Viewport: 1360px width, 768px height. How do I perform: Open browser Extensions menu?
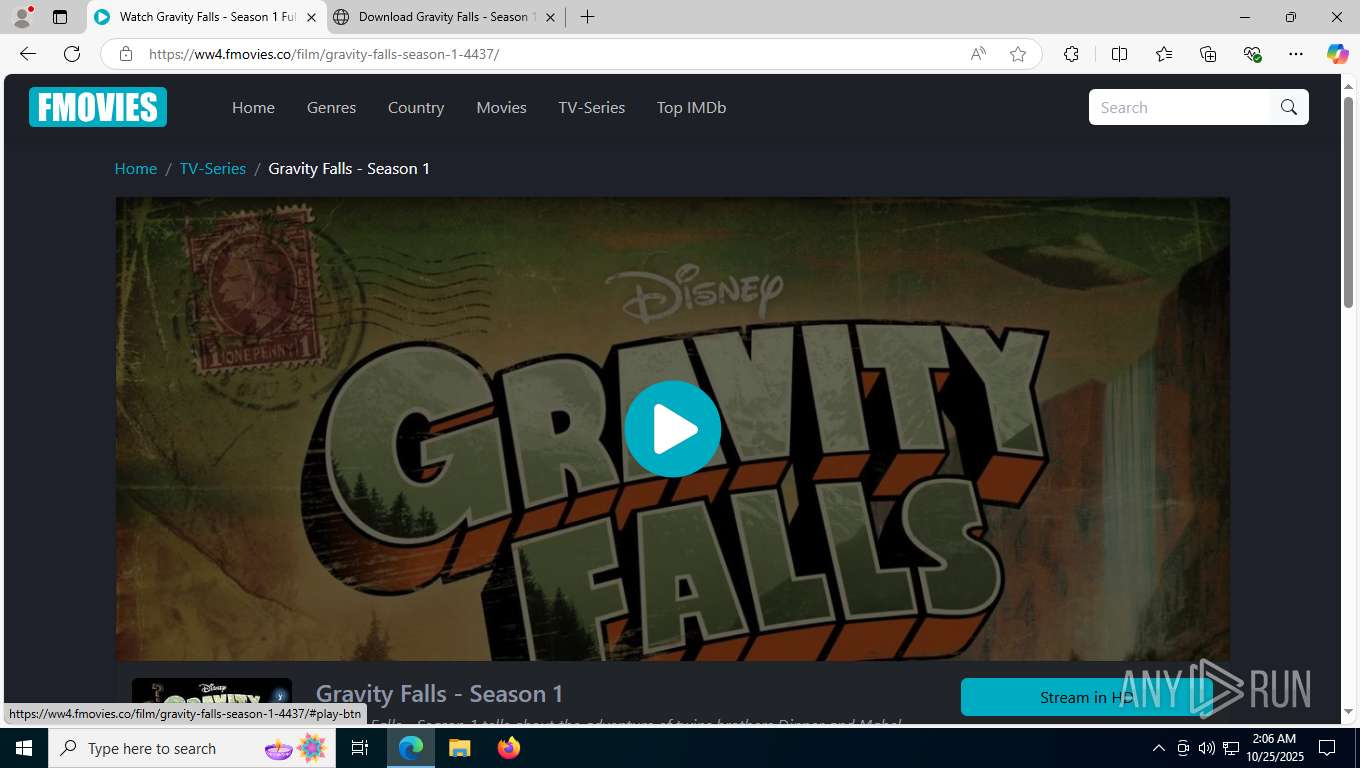pos(1071,54)
